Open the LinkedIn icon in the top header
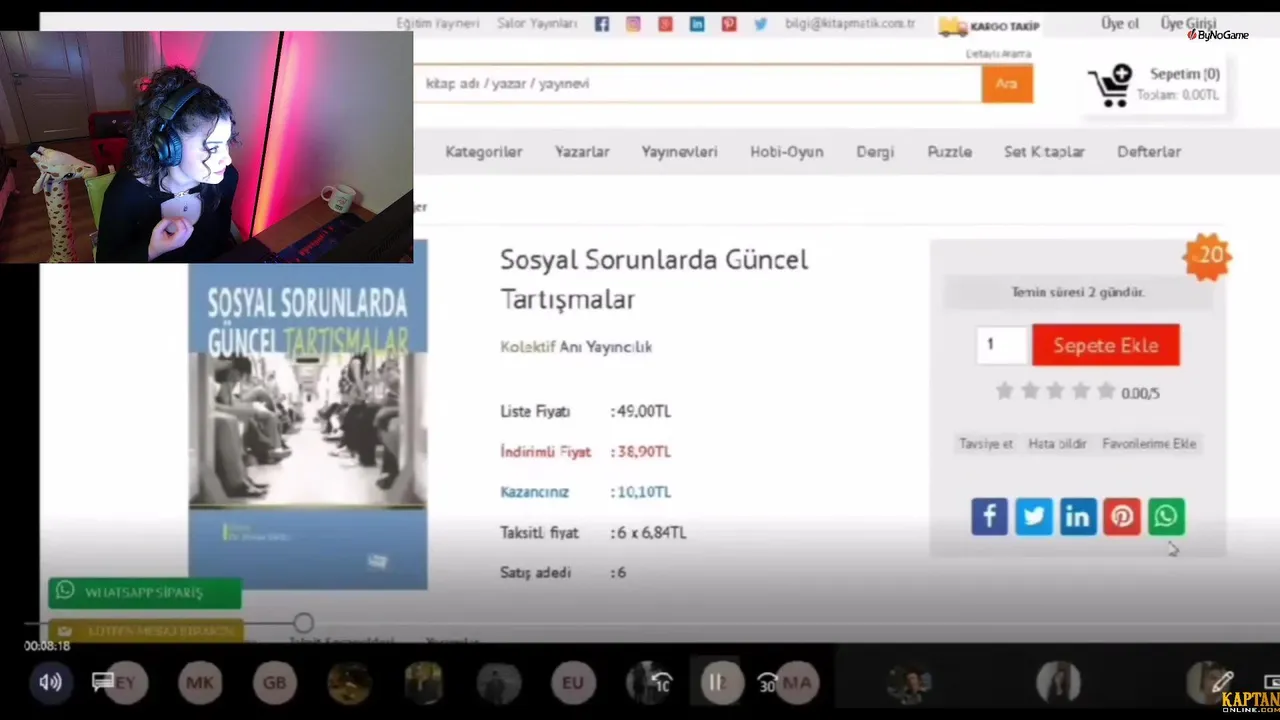1280x720 pixels. tap(697, 24)
